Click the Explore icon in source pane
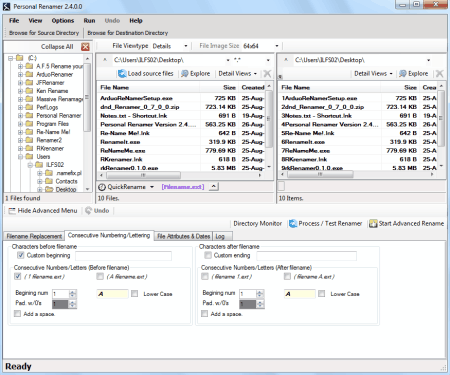 pos(185,73)
